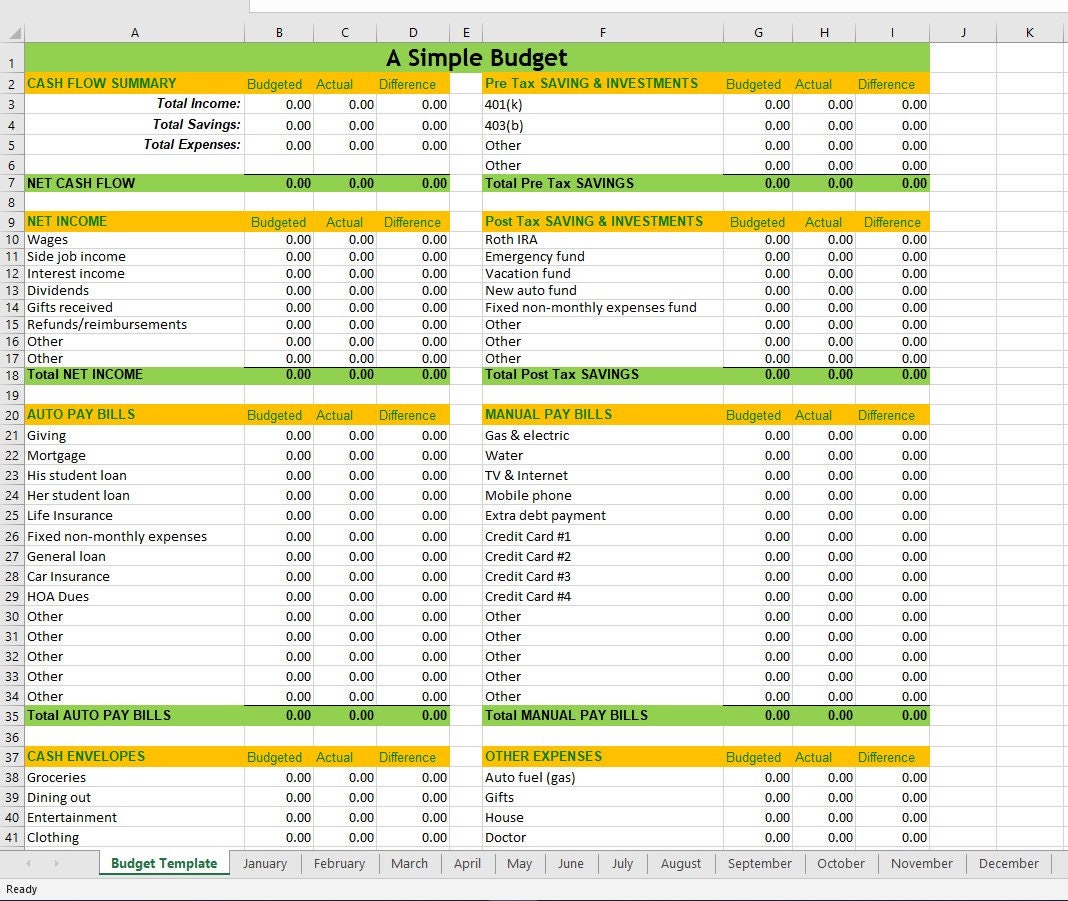Go to next sheet tab arrow
The width and height of the screenshot is (1068, 901).
57,864
